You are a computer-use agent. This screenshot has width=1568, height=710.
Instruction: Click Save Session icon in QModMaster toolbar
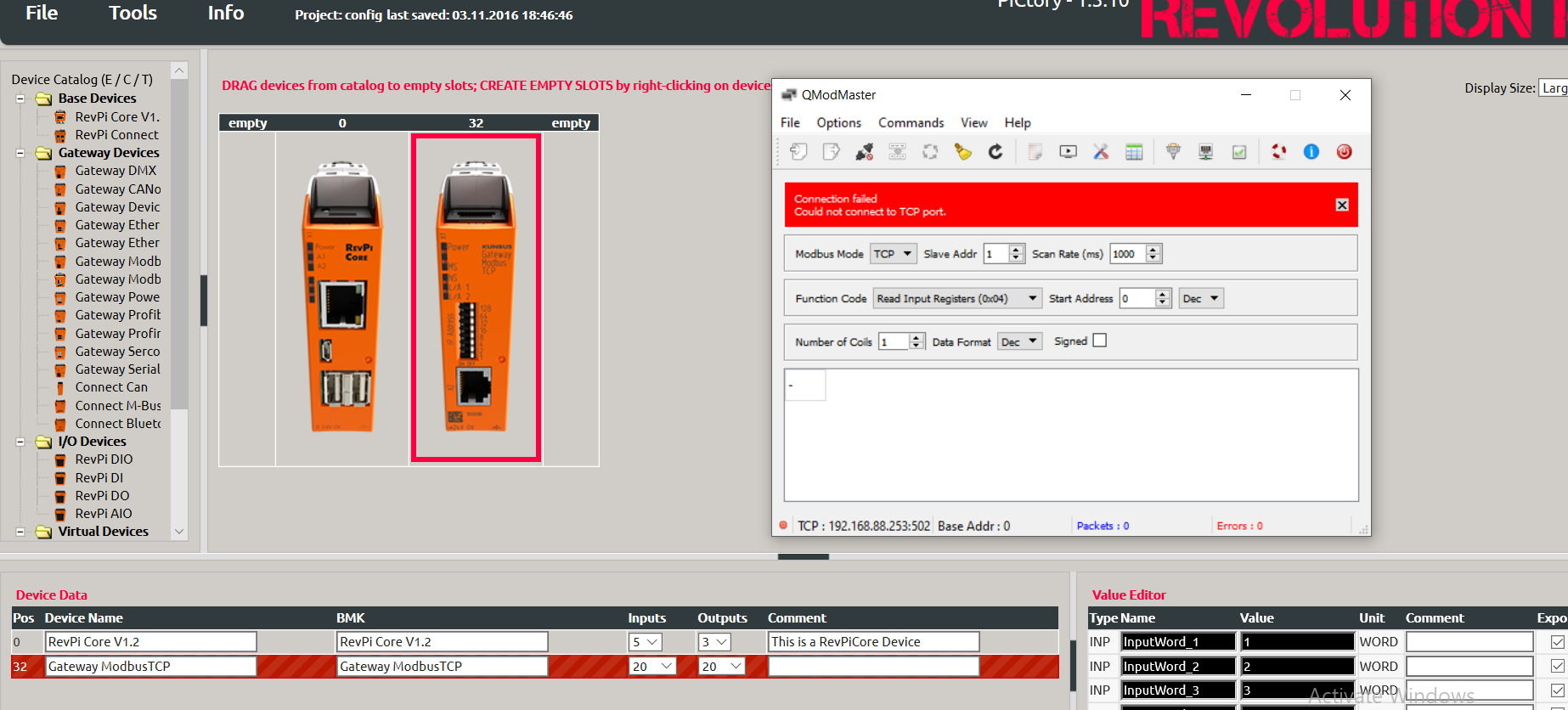pos(831,151)
